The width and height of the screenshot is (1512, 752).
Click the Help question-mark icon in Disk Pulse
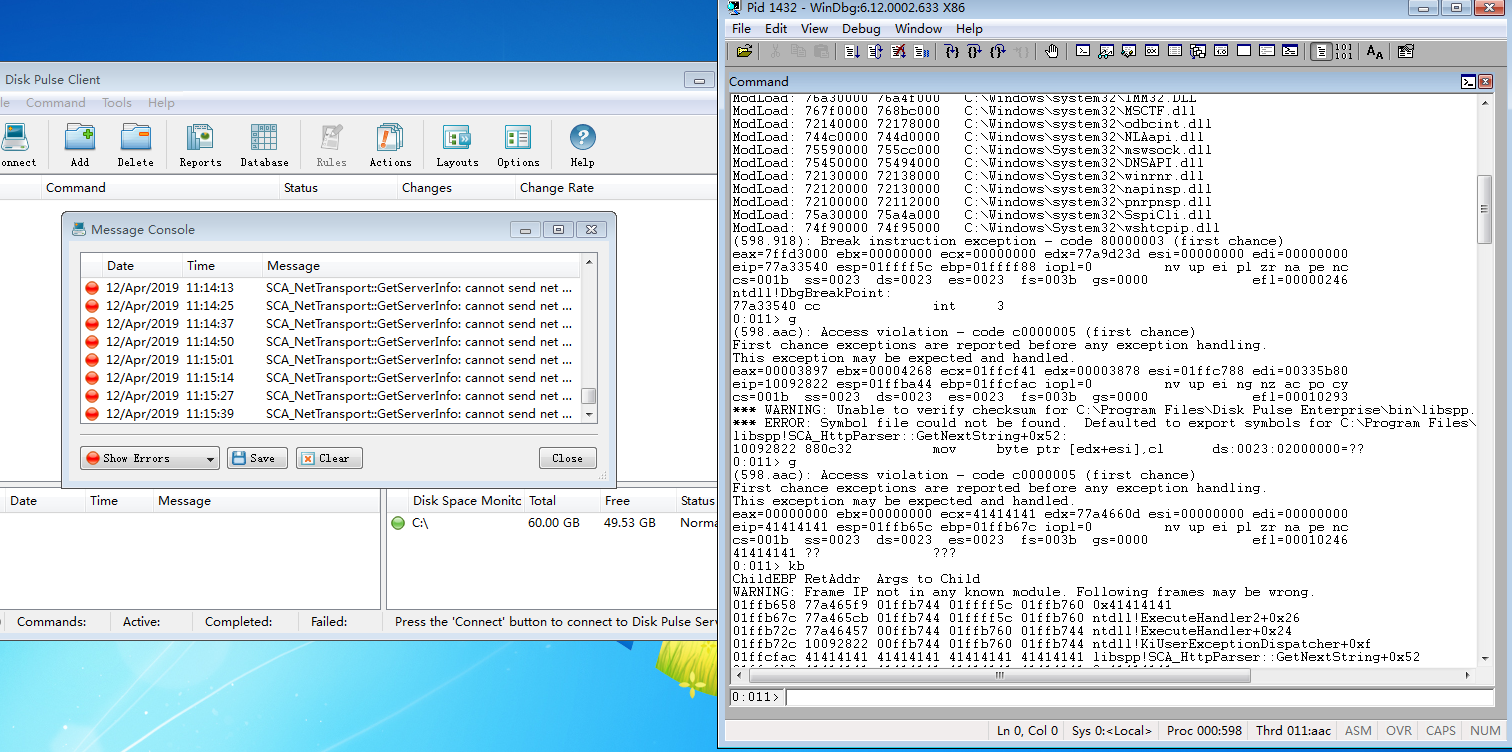(582, 146)
